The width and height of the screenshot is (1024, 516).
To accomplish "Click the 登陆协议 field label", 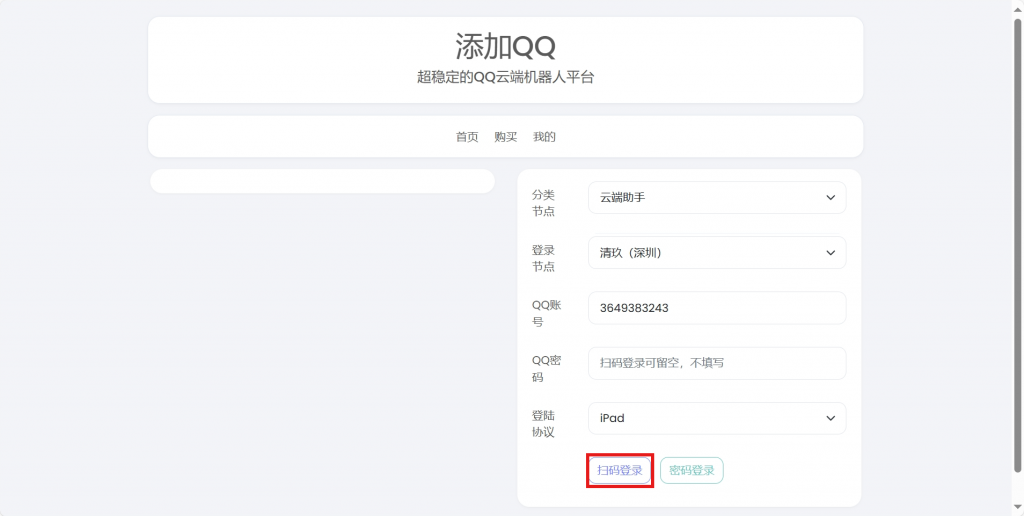I will tap(543, 424).
